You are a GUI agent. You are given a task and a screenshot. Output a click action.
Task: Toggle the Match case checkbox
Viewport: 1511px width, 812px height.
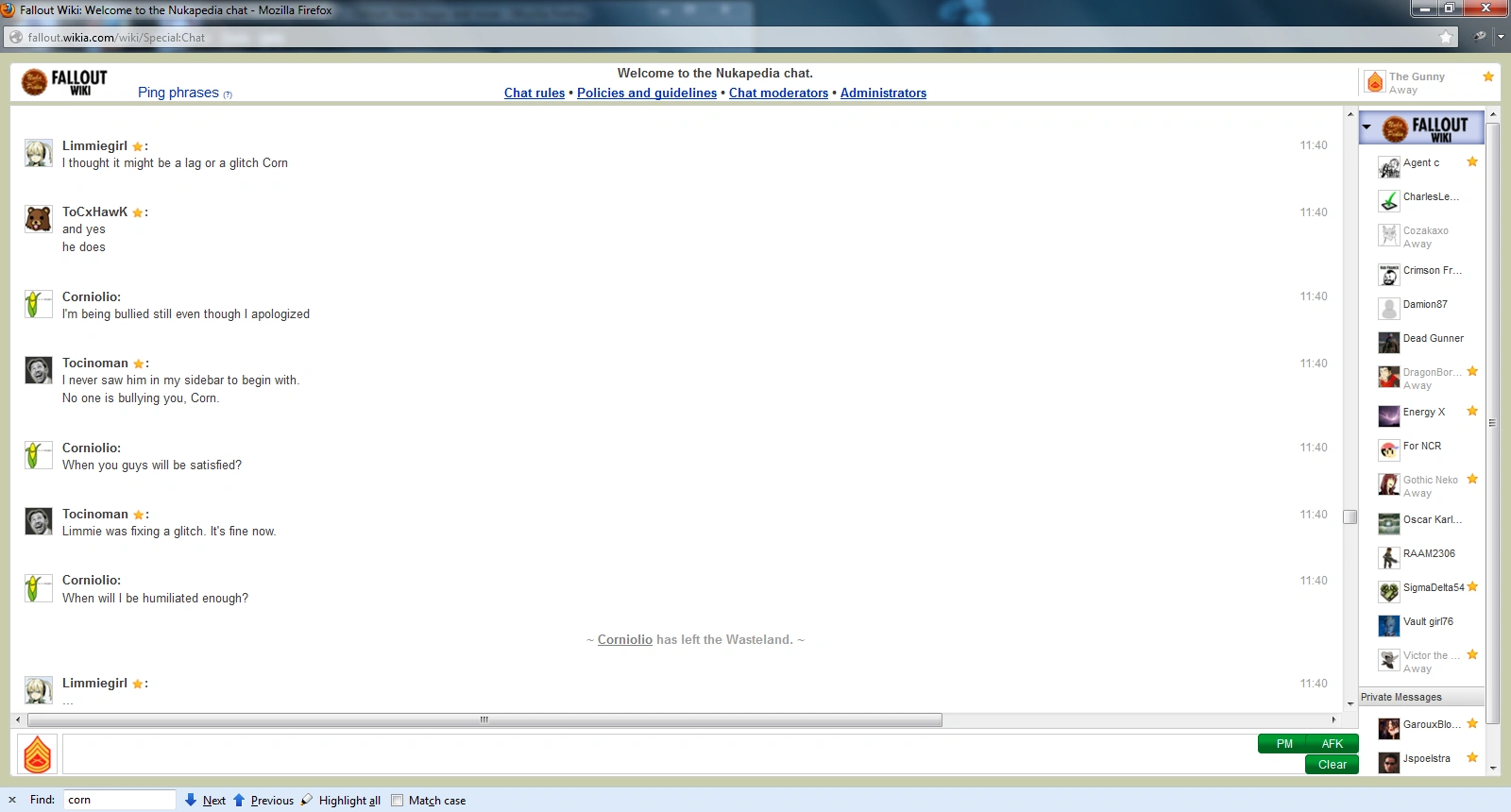(398, 800)
